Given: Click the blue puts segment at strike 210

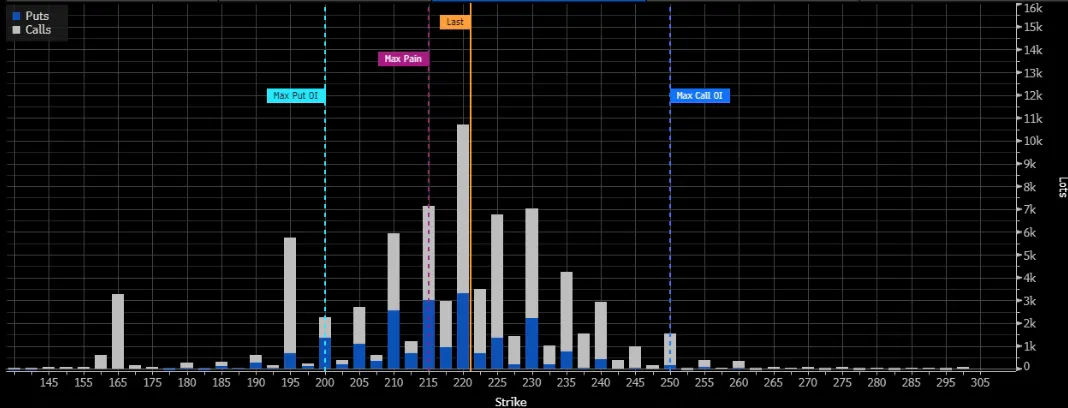Looking at the screenshot, I should [x=394, y=340].
